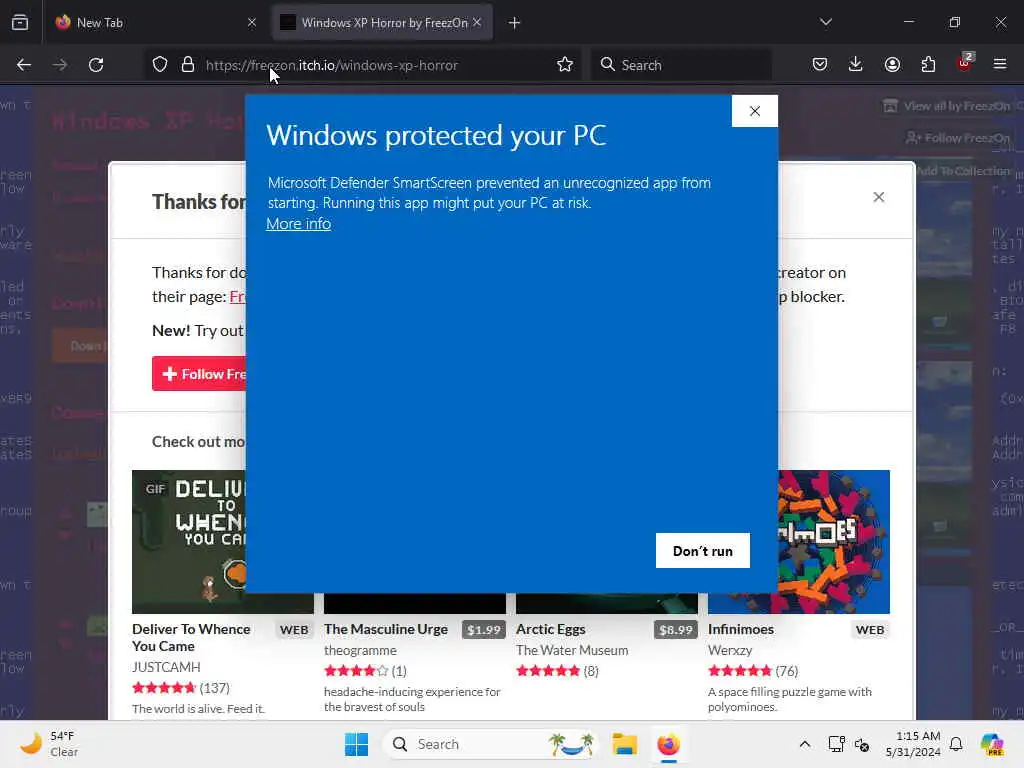
Task: Save page to Pocket icon
Action: (820, 65)
